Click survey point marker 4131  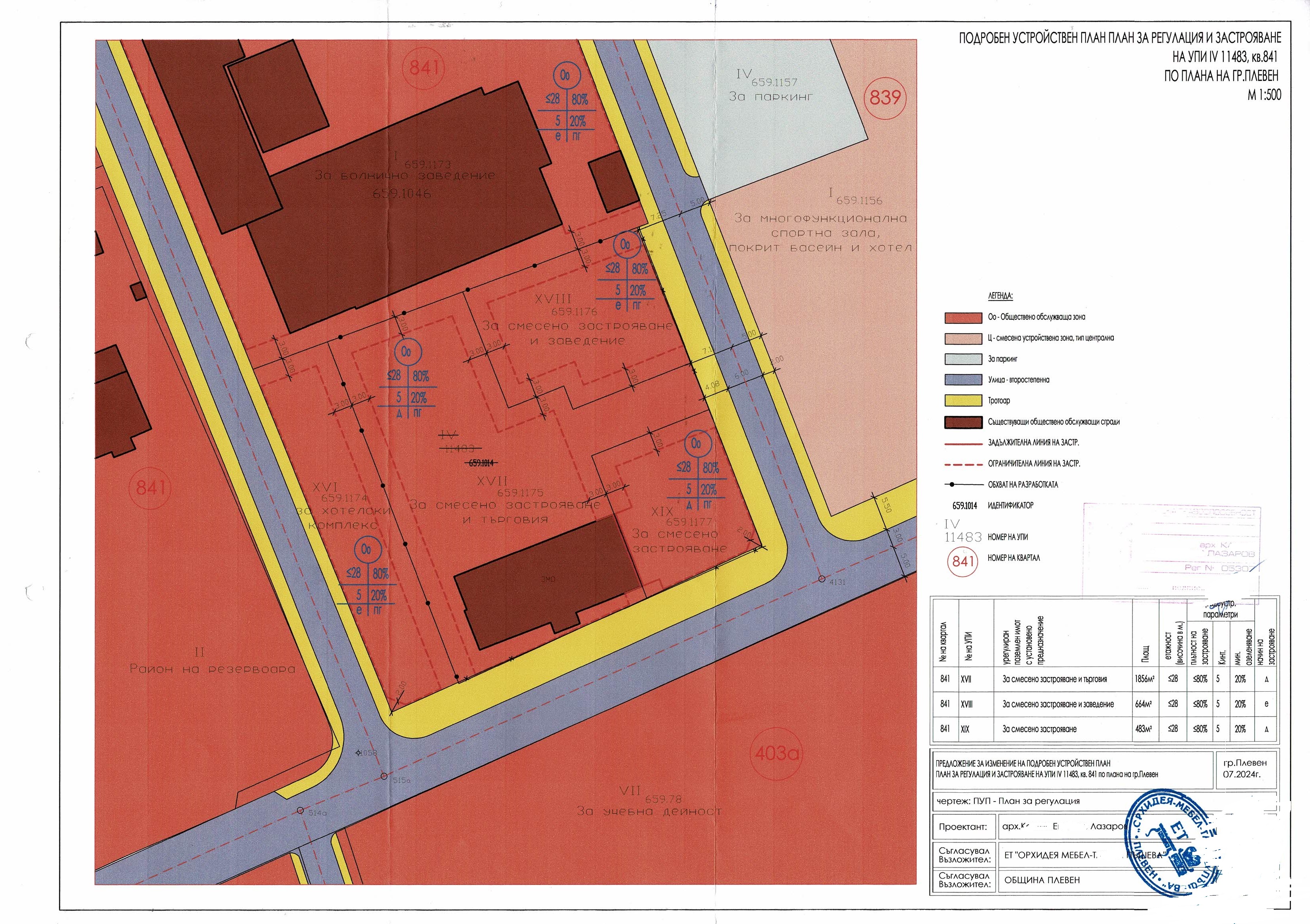point(822,579)
